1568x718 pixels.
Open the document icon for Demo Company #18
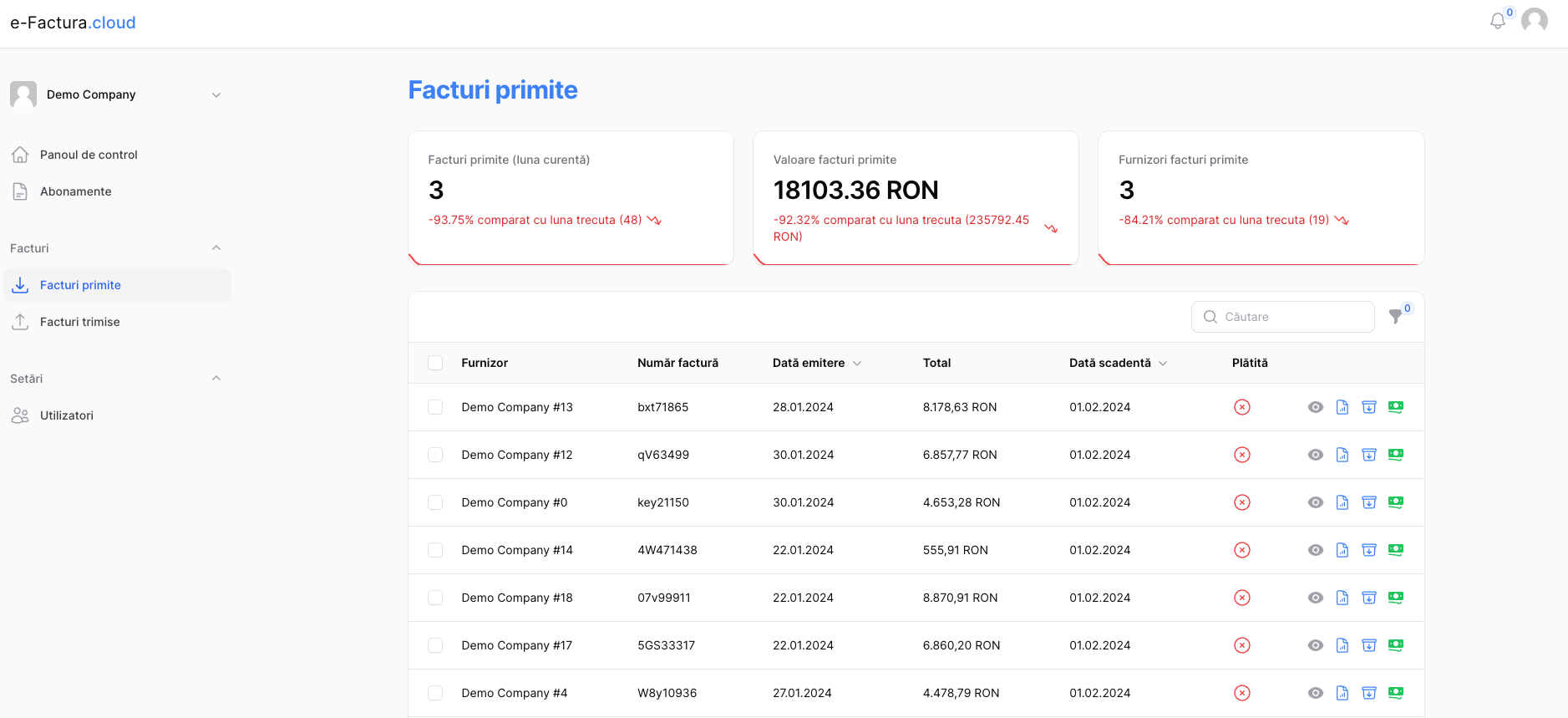[x=1342, y=598]
